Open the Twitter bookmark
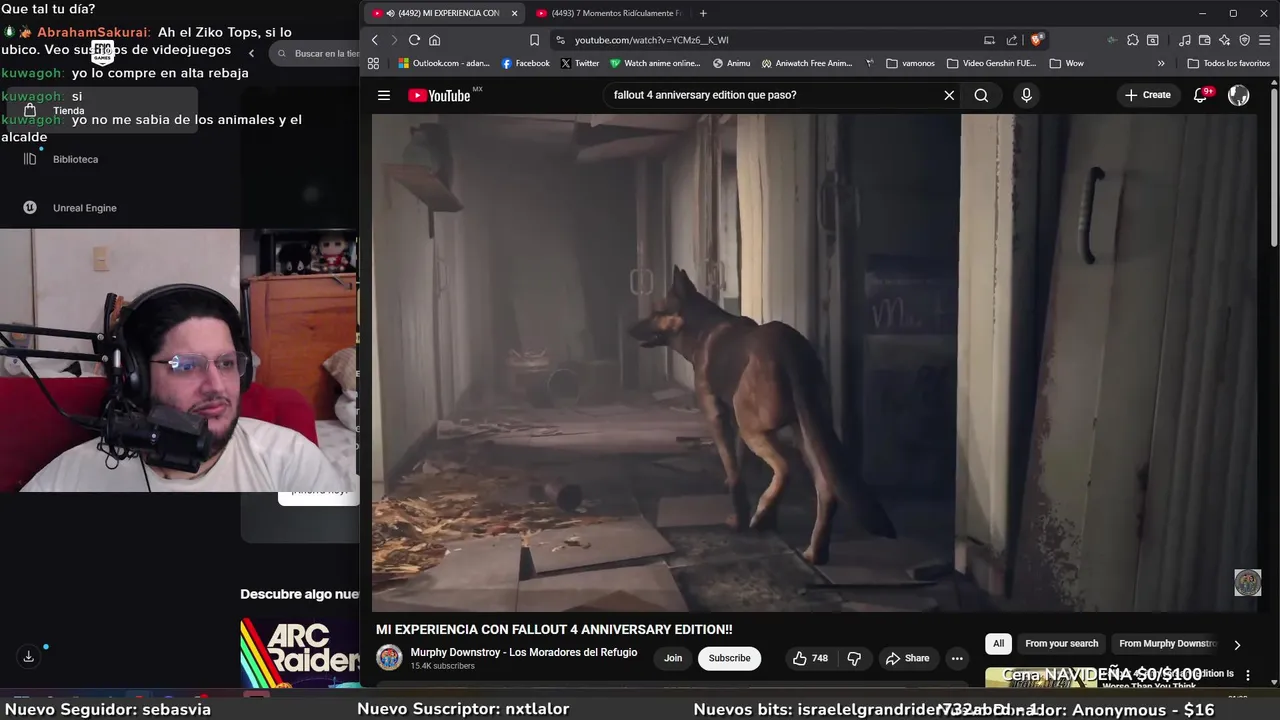1280x720 pixels. click(x=580, y=63)
